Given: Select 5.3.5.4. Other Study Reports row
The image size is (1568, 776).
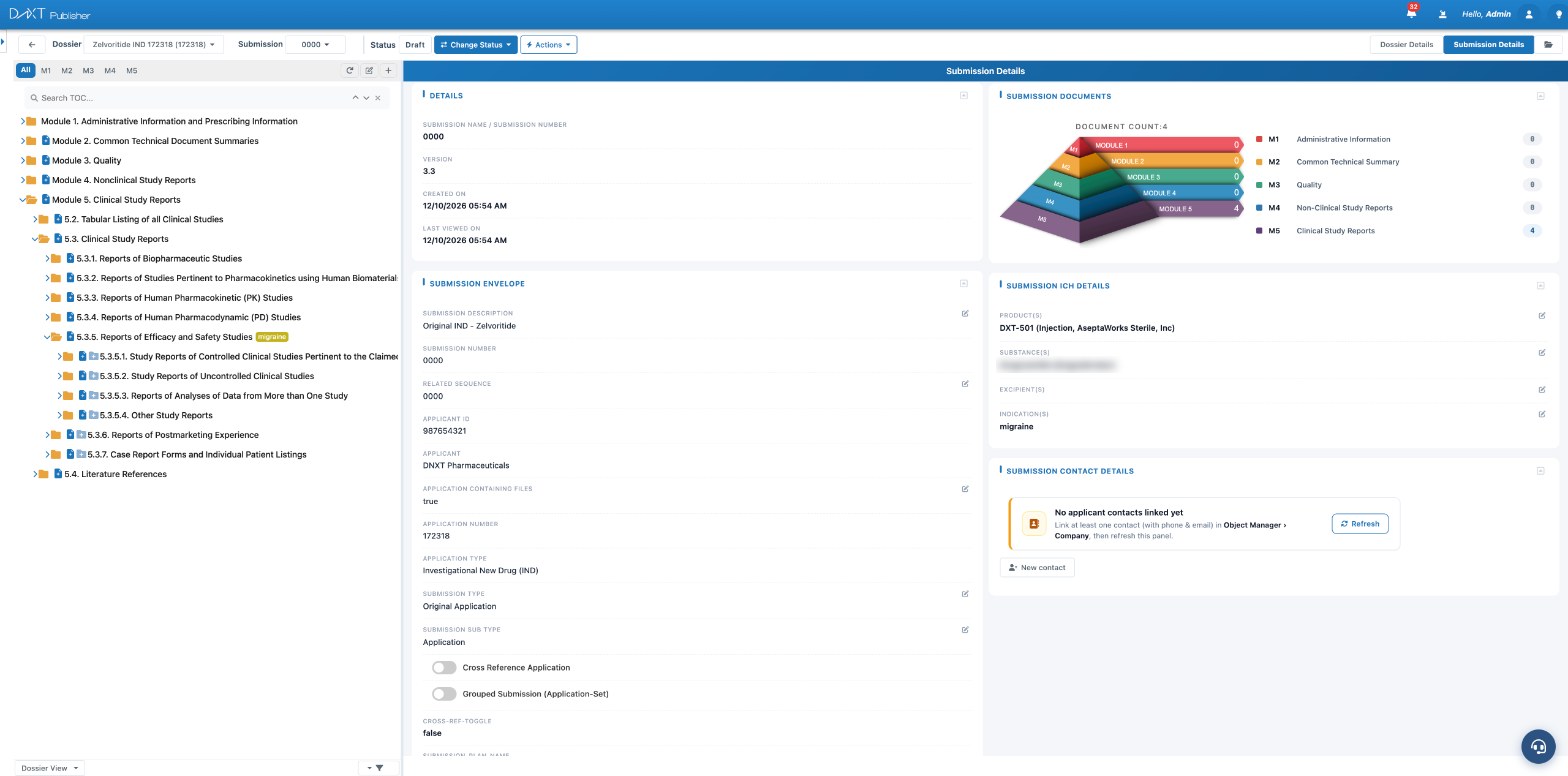Looking at the screenshot, I should click(155, 415).
